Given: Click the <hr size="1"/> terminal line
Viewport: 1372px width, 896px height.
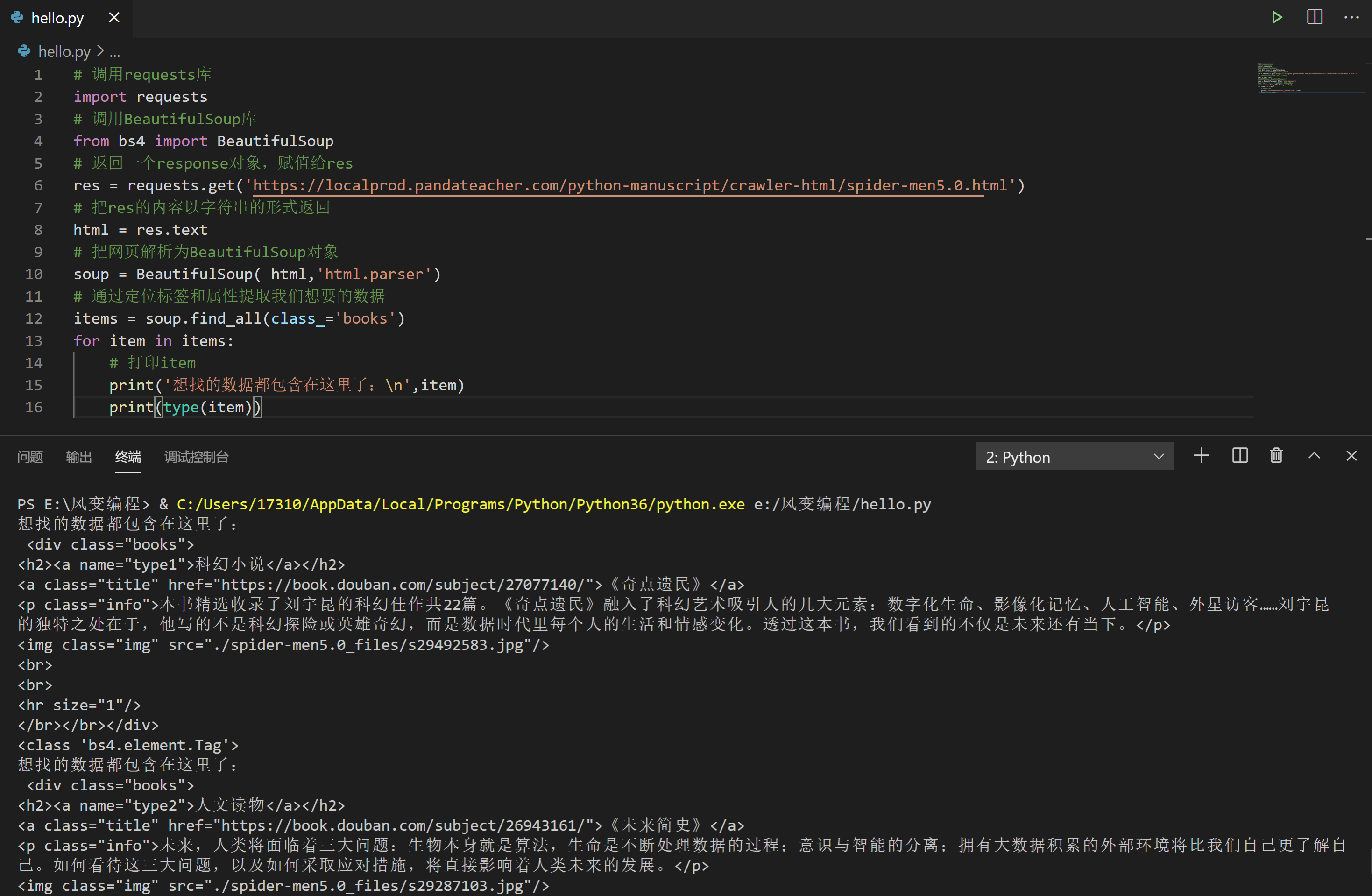Looking at the screenshot, I should (x=79, y=706).
